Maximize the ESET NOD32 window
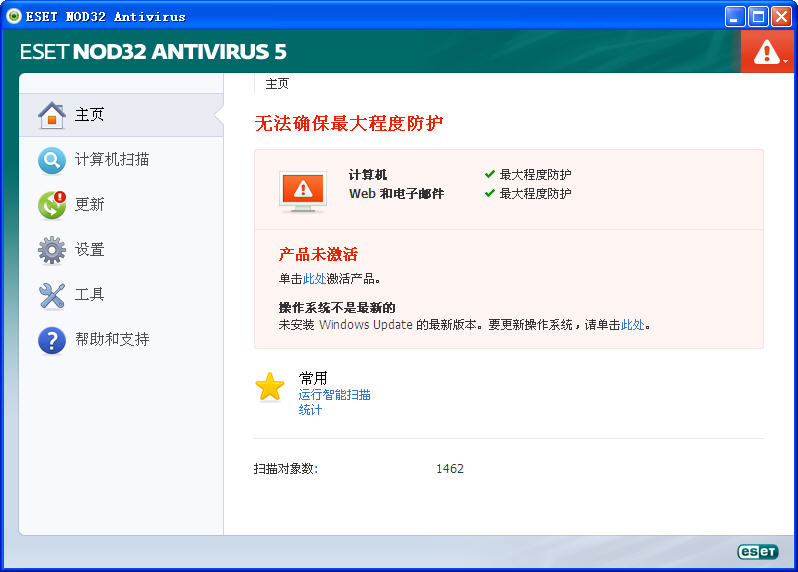The image size is (798, 572). click(758, 17)
